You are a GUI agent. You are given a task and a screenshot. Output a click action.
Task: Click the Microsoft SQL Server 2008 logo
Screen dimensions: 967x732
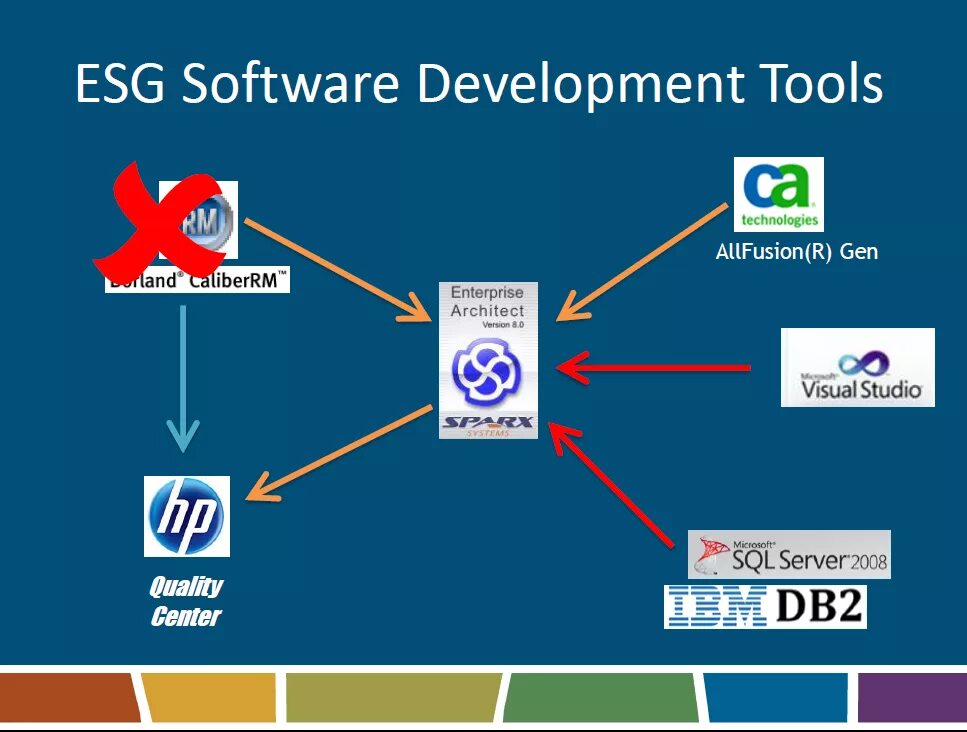pos(788,551)
